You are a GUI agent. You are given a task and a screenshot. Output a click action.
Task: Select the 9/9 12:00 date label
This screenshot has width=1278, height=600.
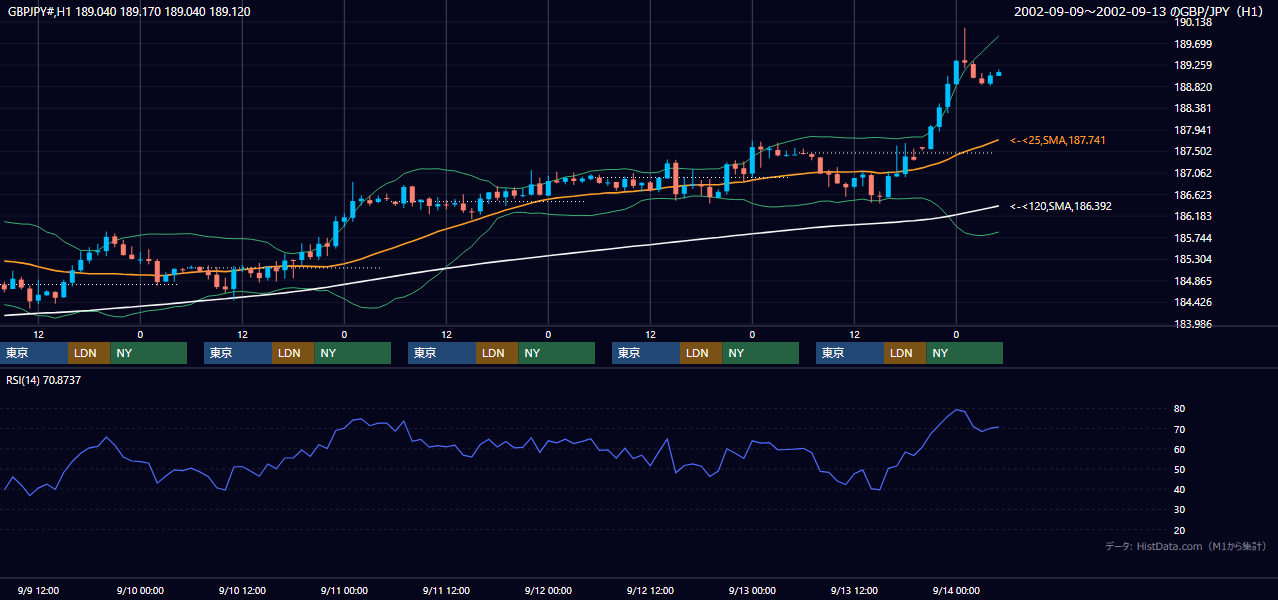pyautogui.click(x=39, y=591)
